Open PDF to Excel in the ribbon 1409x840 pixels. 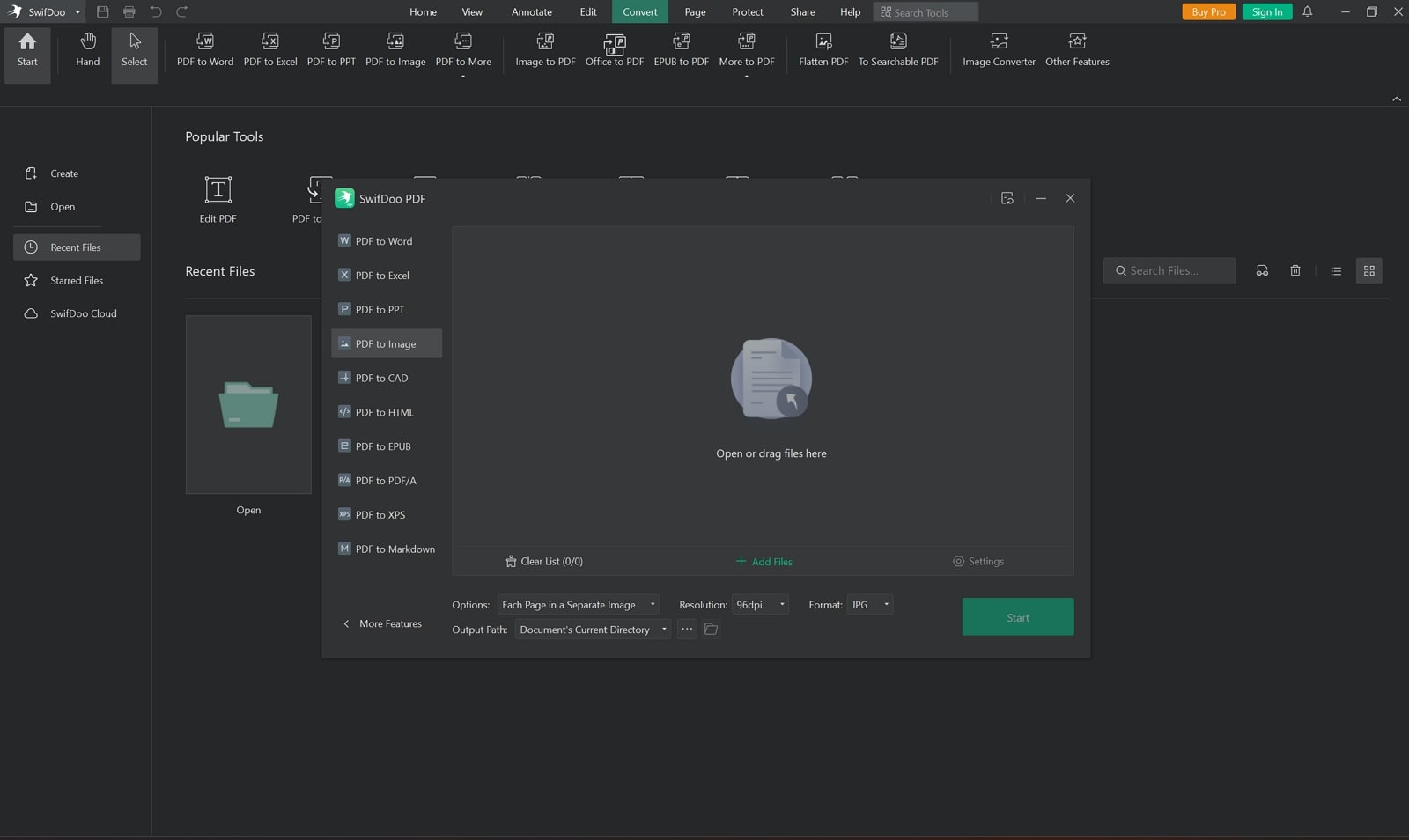click(x=270, y=51)
